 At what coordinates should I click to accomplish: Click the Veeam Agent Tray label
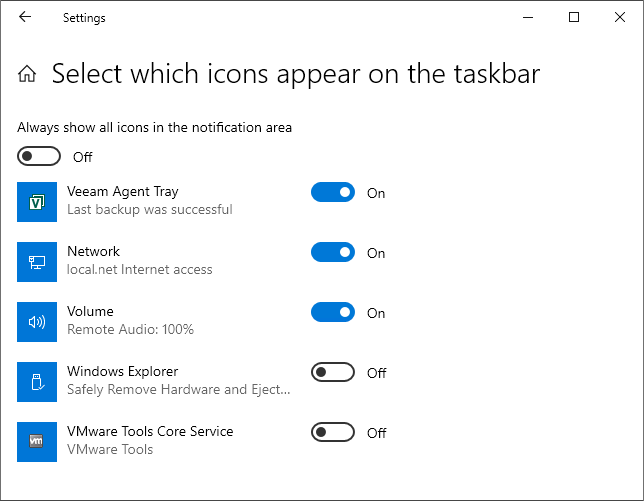pyautogui.click(x=122, y=191)
